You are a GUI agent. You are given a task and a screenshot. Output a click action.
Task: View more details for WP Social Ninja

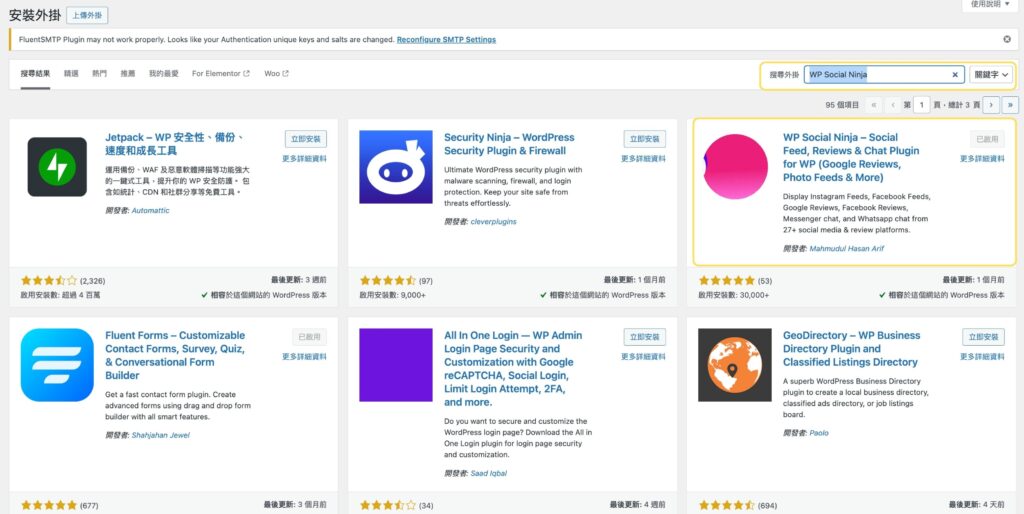(982, 159)
